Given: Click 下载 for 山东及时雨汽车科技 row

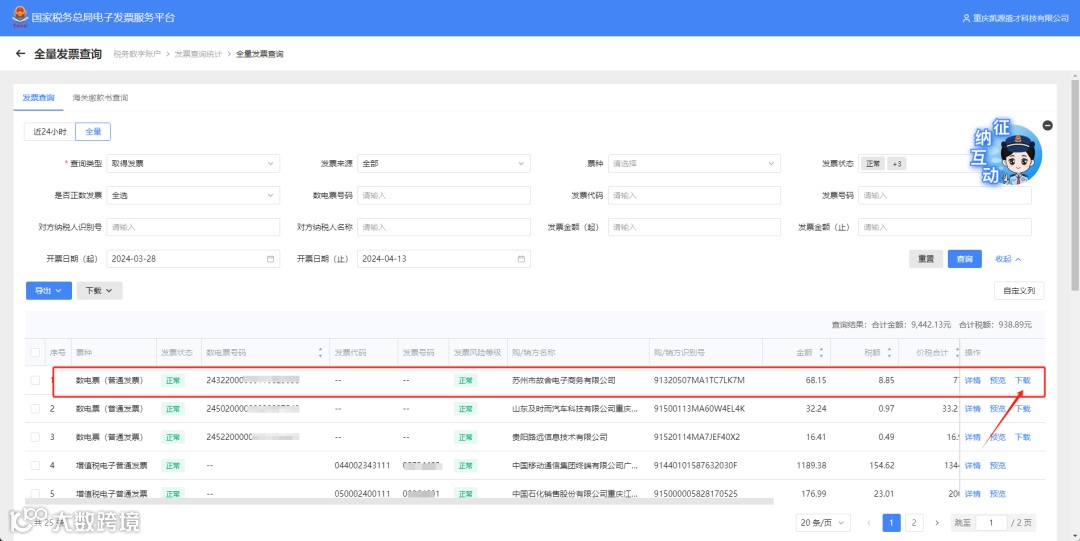Looking at the screenshot, I should pos(1023,409).
